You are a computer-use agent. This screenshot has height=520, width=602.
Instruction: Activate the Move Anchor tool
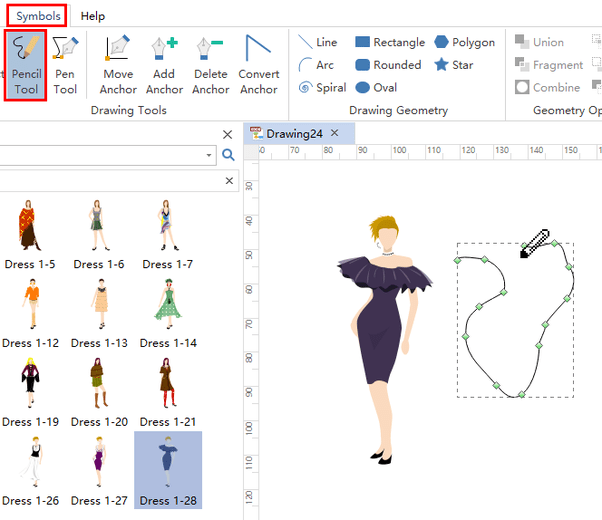[118, 65]
